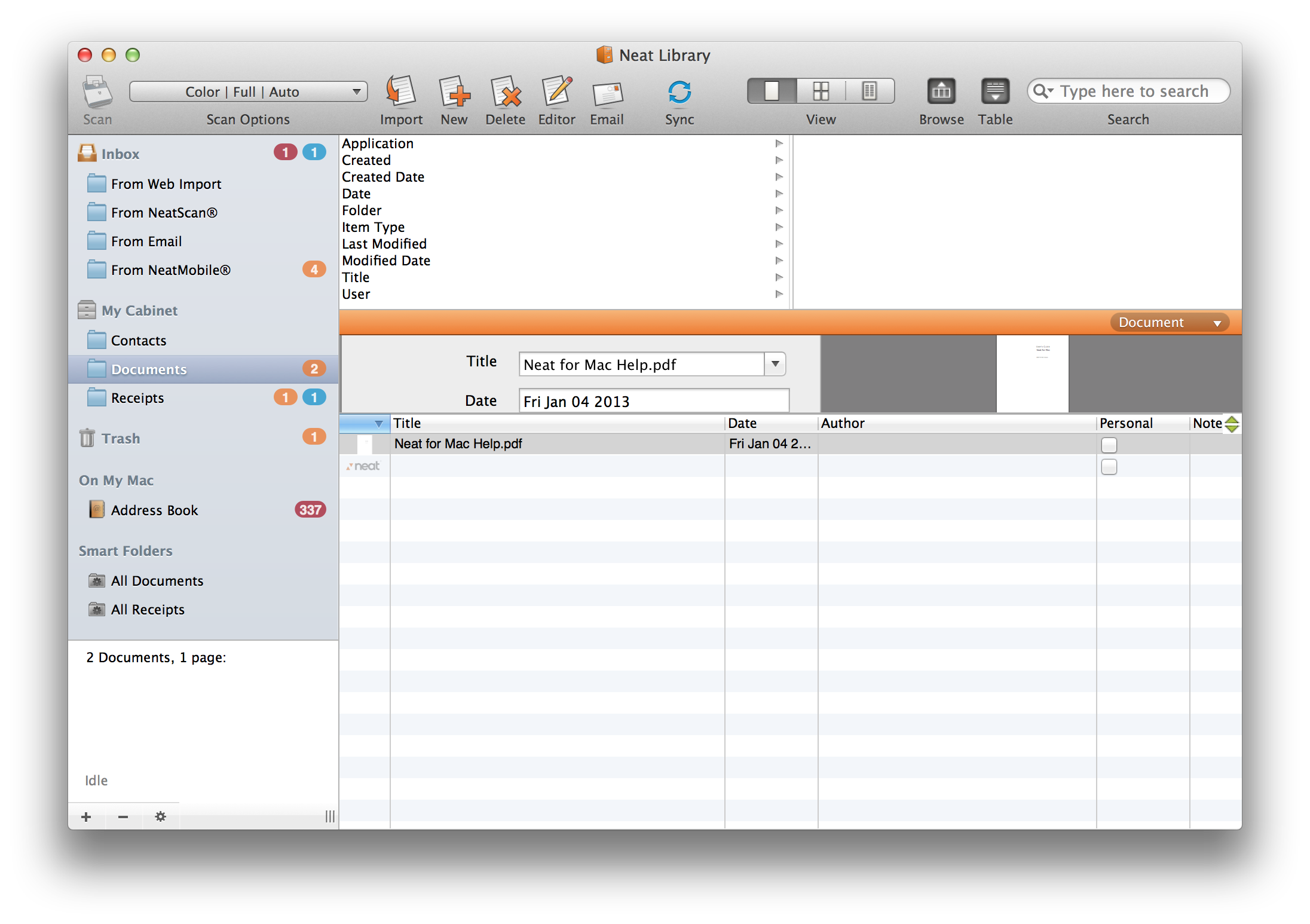Click the Browse icon in toolbar
Screen dimensions: 1310x924
click(940, 91)
